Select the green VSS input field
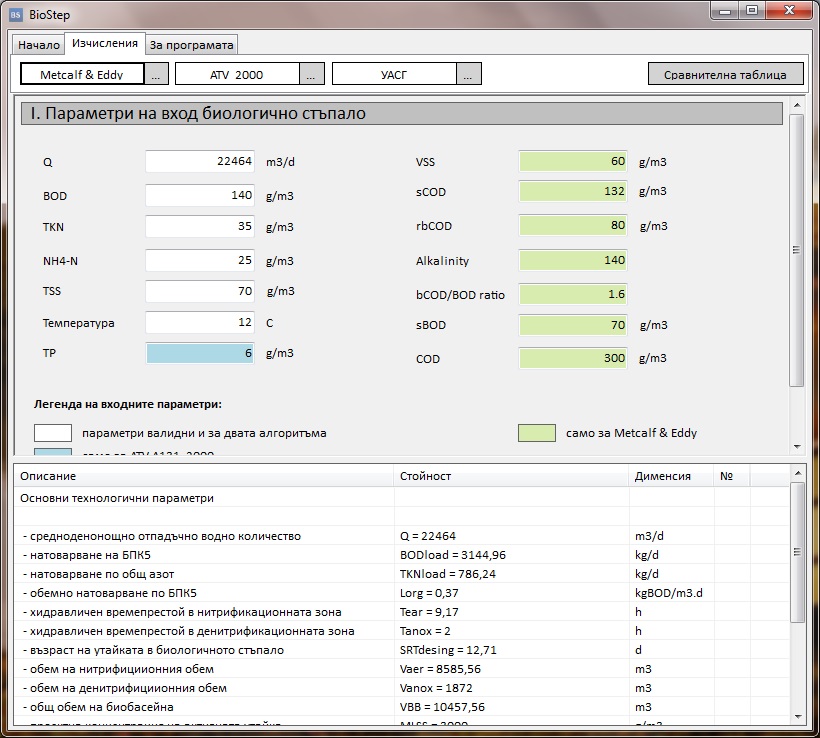Screen dimensions: 820x738 [x=573, y=161]
